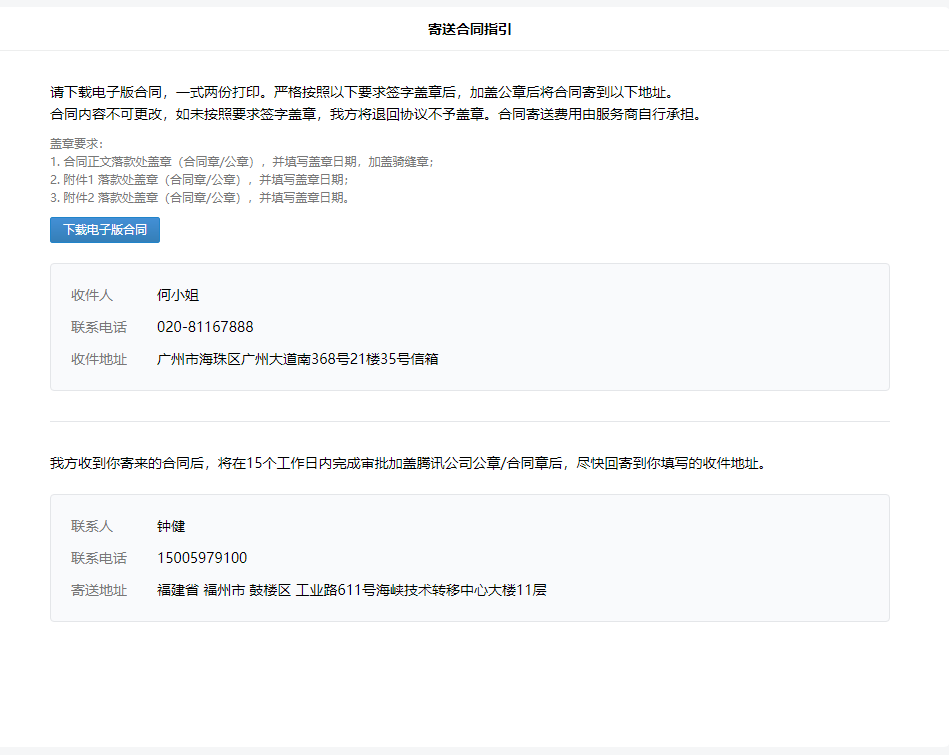Screen dimensions: 949x755
Task: Click 联系电话 label above 收件地址
Action: click(99, 327)
